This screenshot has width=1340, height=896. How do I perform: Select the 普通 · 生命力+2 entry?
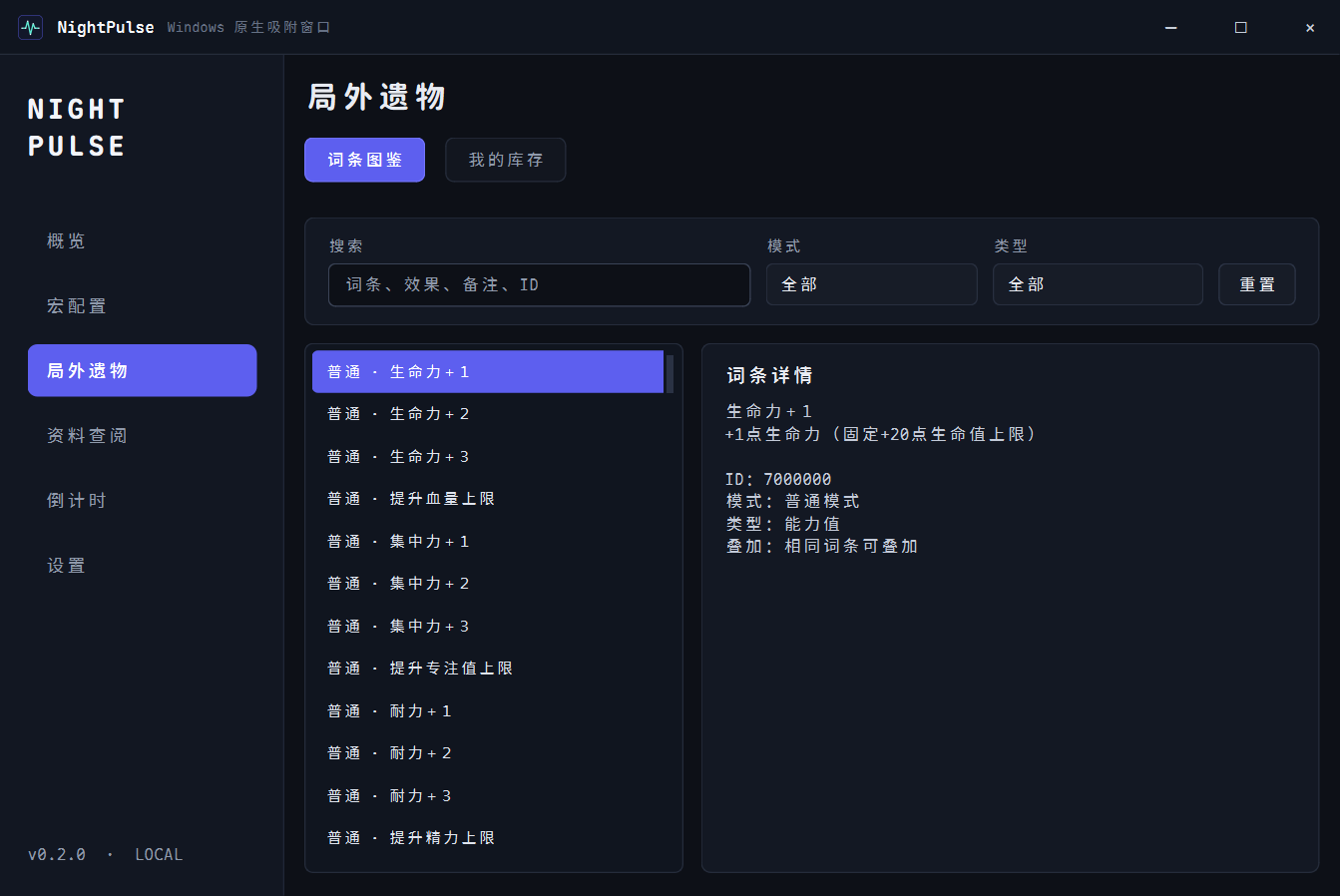488,413
